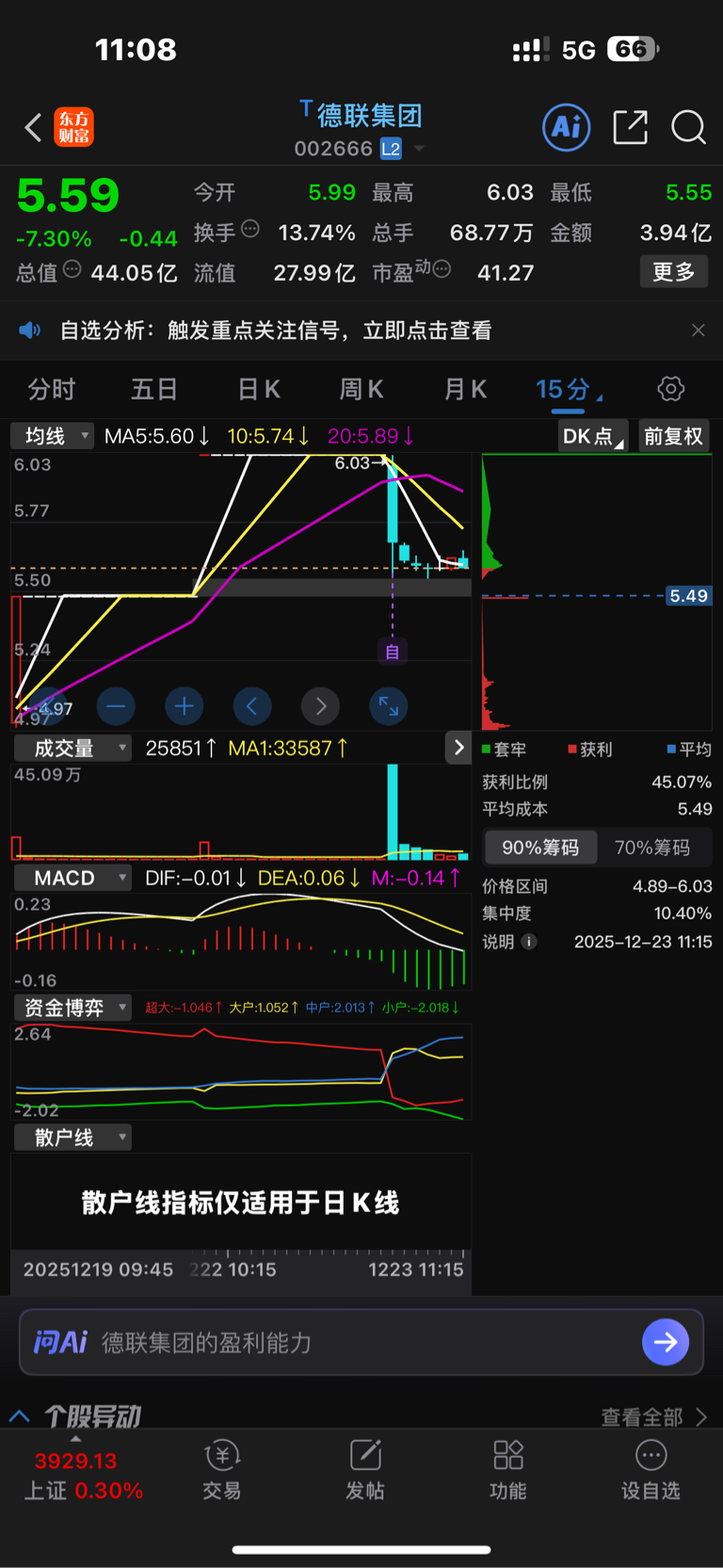723x1568 pixels.
Task: Tap the info icon beside 说明
Action: [x=530, y=942]
